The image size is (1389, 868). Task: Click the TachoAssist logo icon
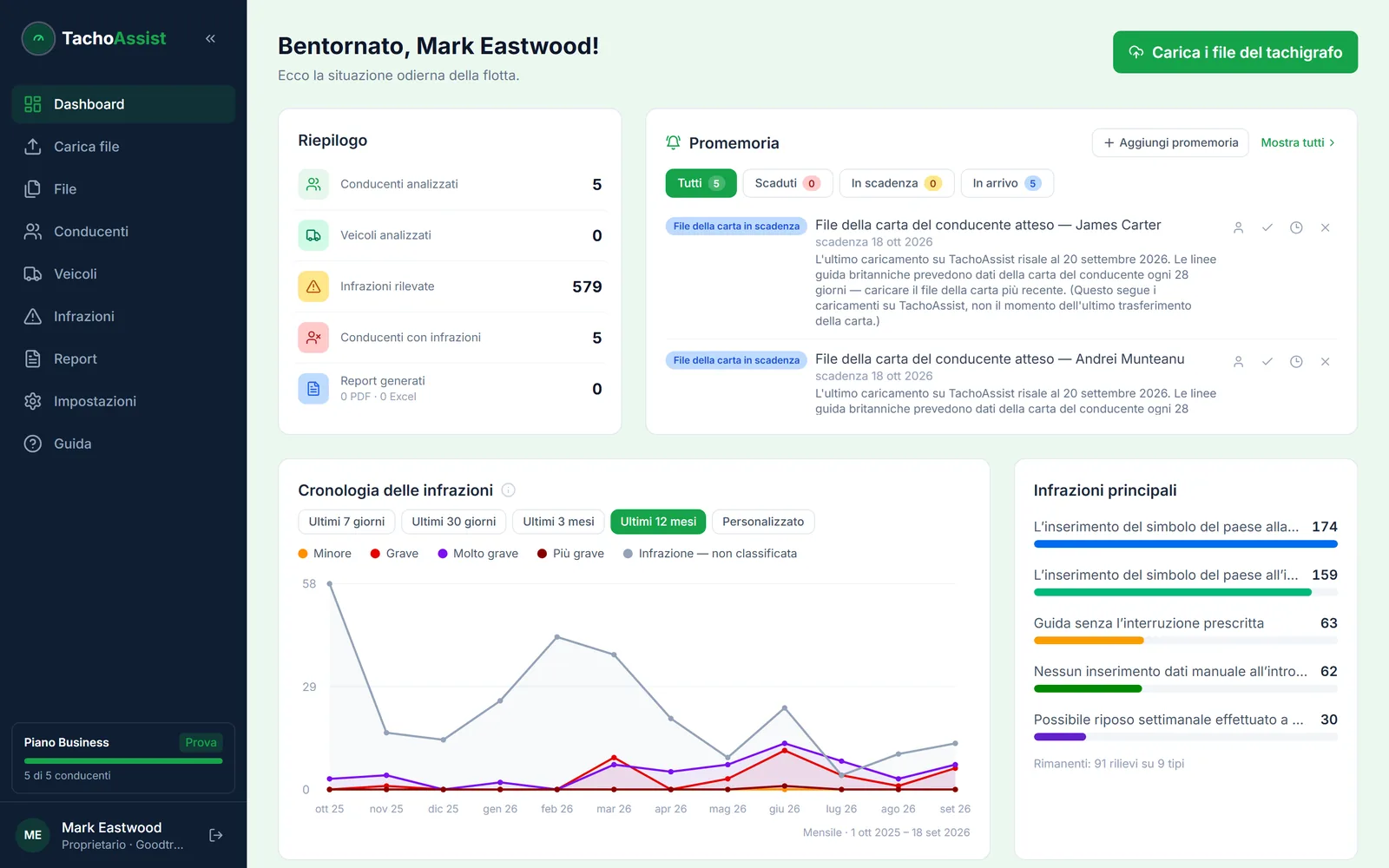point(38,38)
